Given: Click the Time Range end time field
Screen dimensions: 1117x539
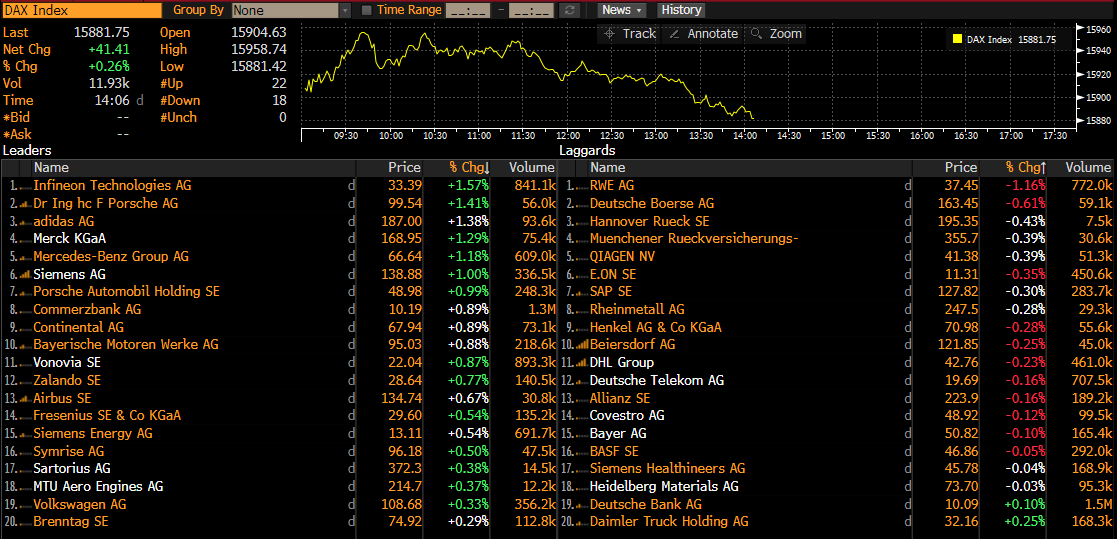Looking at the screenshot, I should coord(530,10).
